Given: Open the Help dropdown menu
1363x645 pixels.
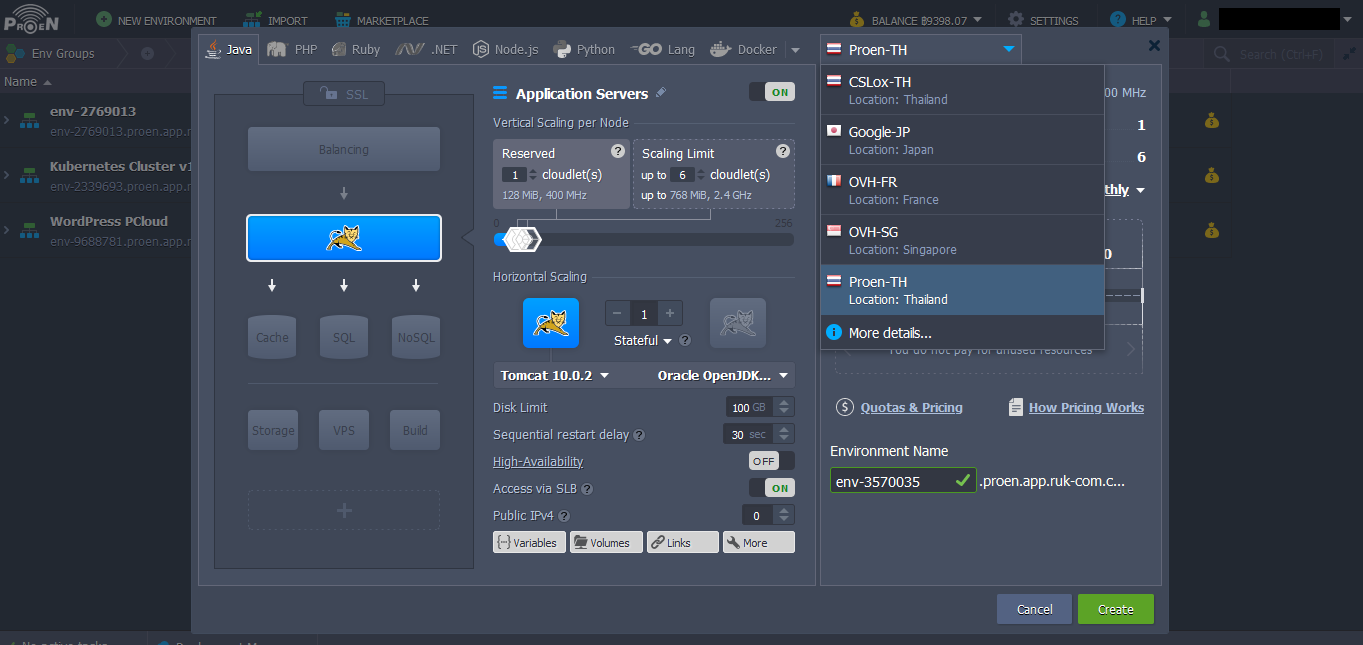Looking at the screenshot, I should pyautogui.click(x=1142, y=20).
